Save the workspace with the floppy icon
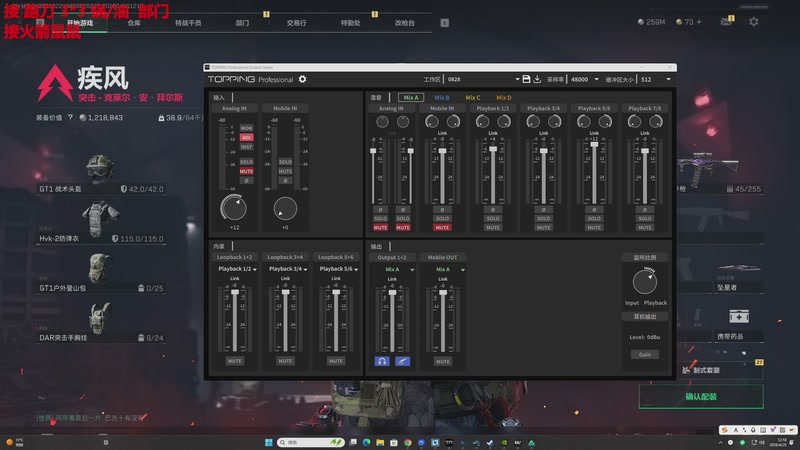Screen dimensions: 800x450 526,79
